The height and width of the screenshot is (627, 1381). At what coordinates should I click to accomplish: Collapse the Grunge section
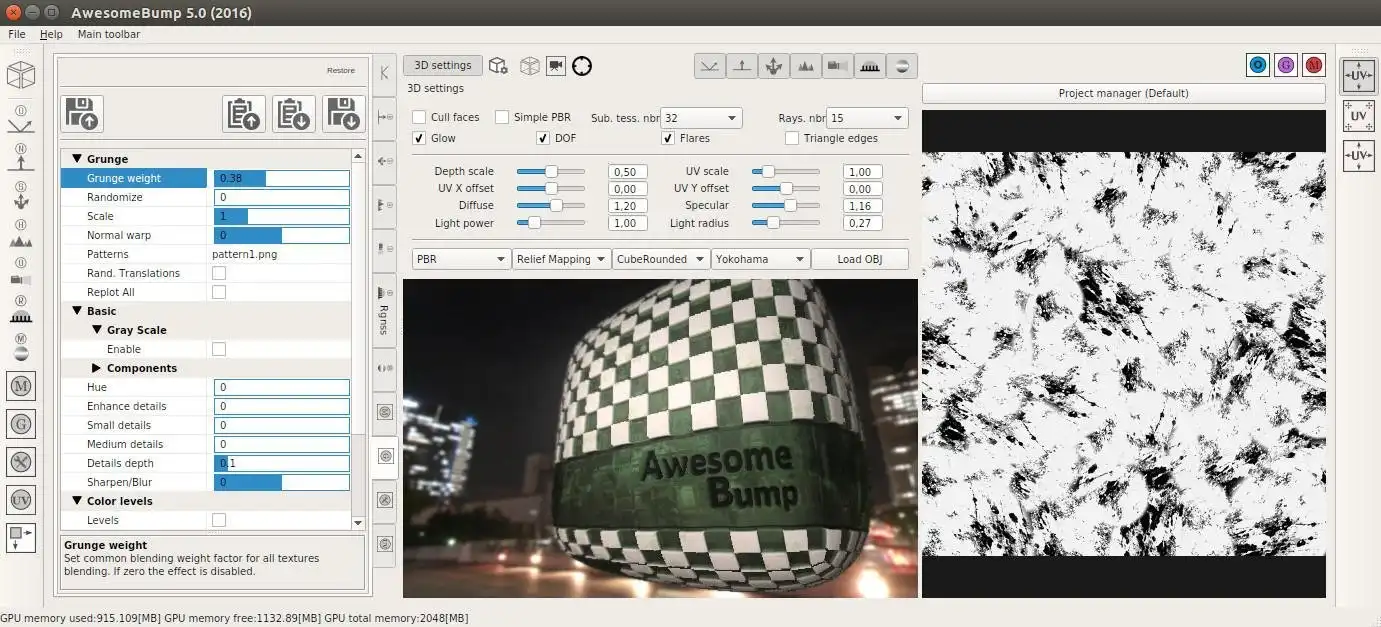point(78,158)
